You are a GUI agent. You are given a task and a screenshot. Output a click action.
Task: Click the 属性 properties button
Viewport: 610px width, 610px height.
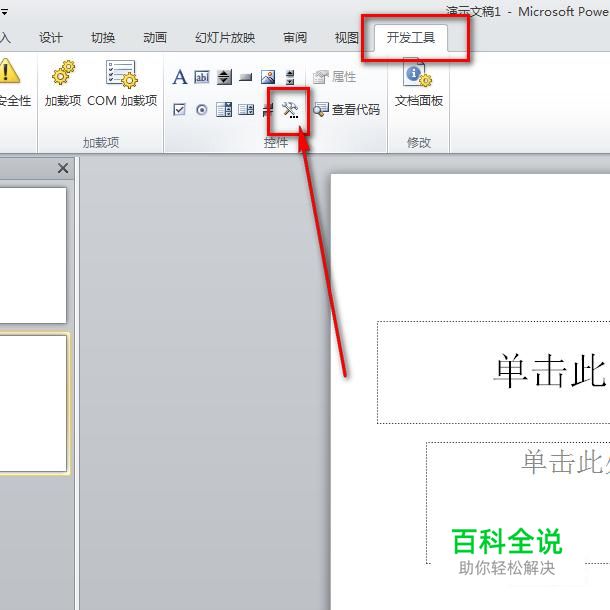click(335, 77)
